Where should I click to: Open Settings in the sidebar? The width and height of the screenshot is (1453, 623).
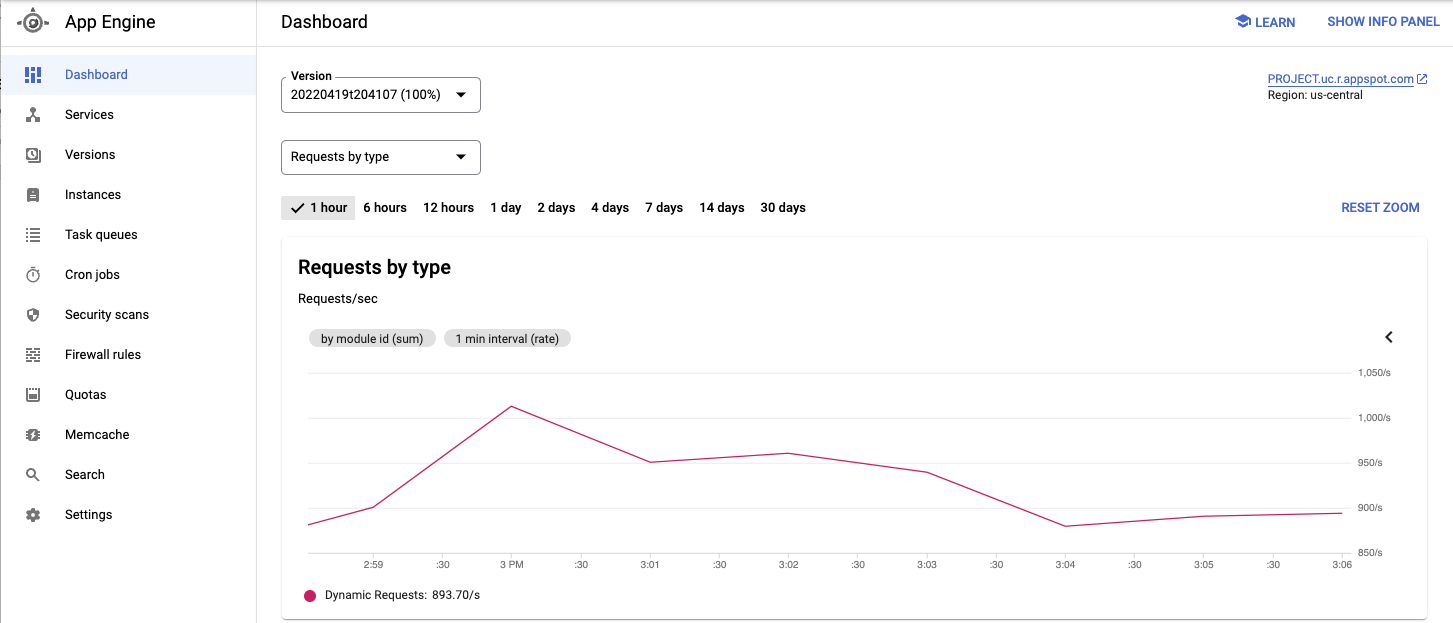click(x=128, y=515)
